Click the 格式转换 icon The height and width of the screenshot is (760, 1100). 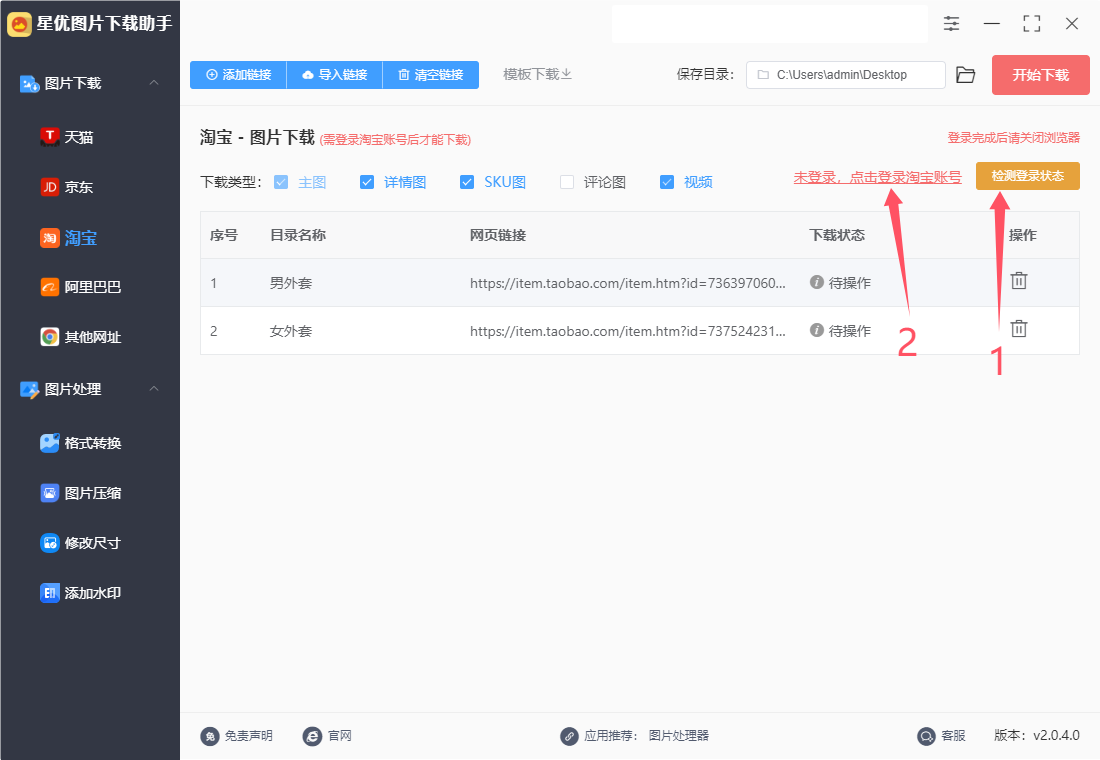coord(49,443)
